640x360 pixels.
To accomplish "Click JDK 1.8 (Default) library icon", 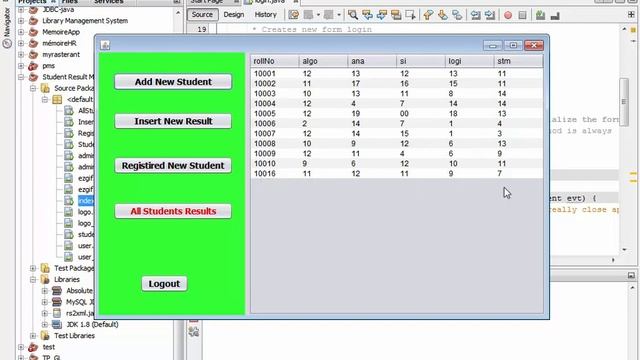I will point(57,324).
